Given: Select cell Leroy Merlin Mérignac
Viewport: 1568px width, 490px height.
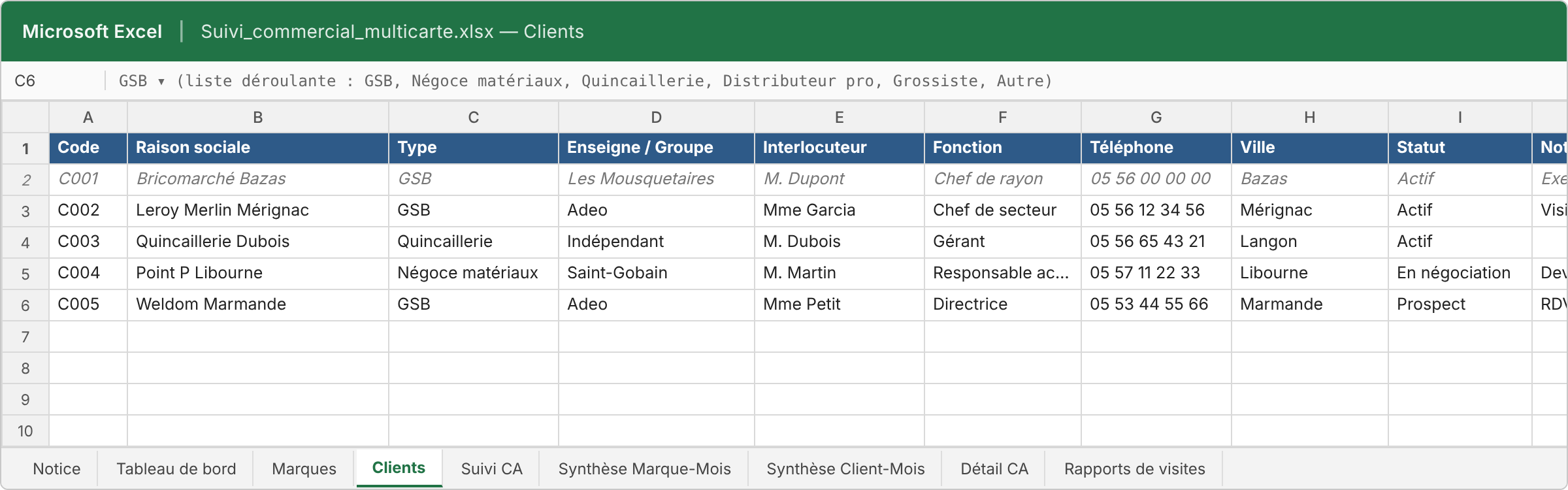Looking at the screenshot, I should 258,210.
